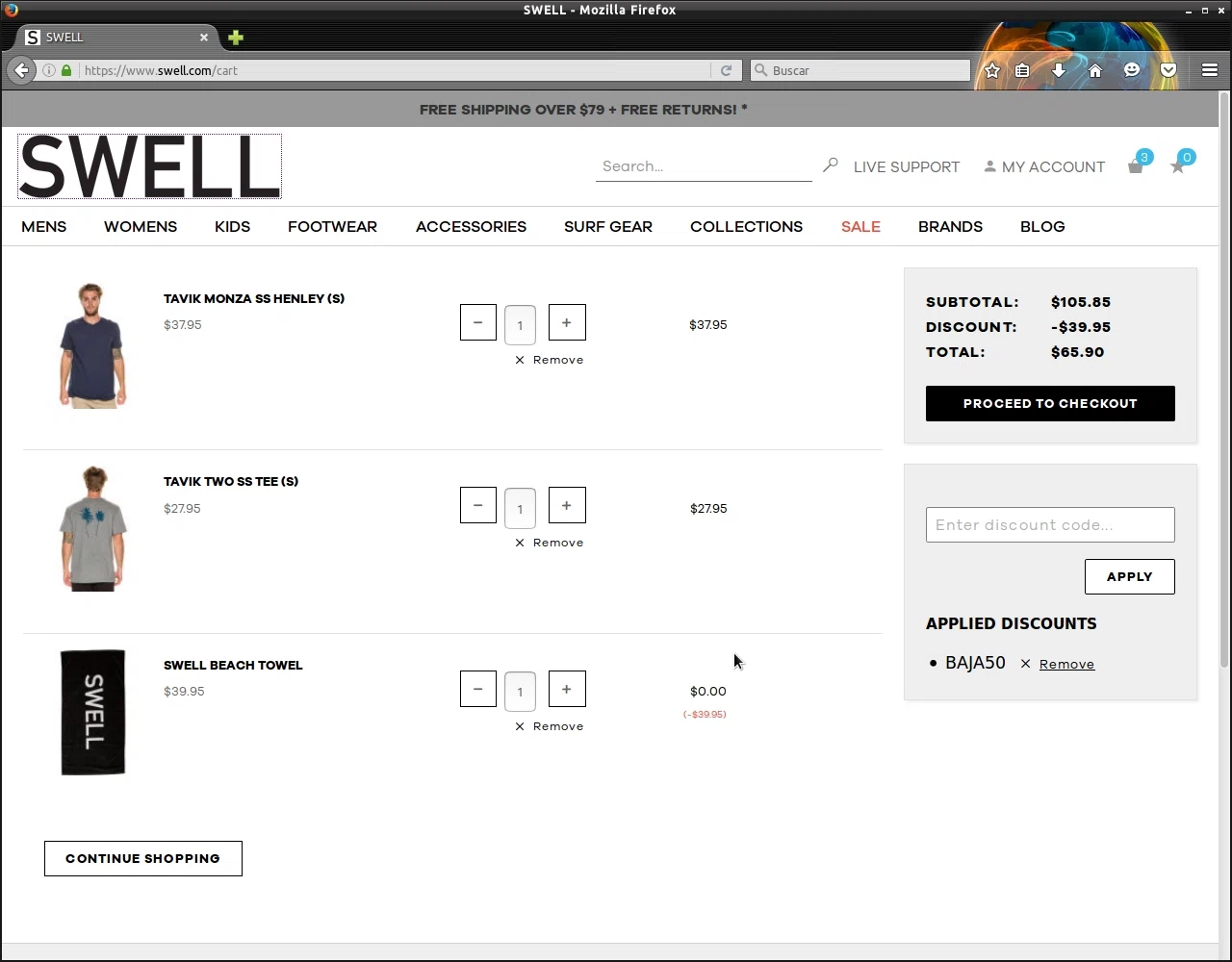
Task: Open the bookmarks list icon in toolbar
Action: [x=1022, y=70]
